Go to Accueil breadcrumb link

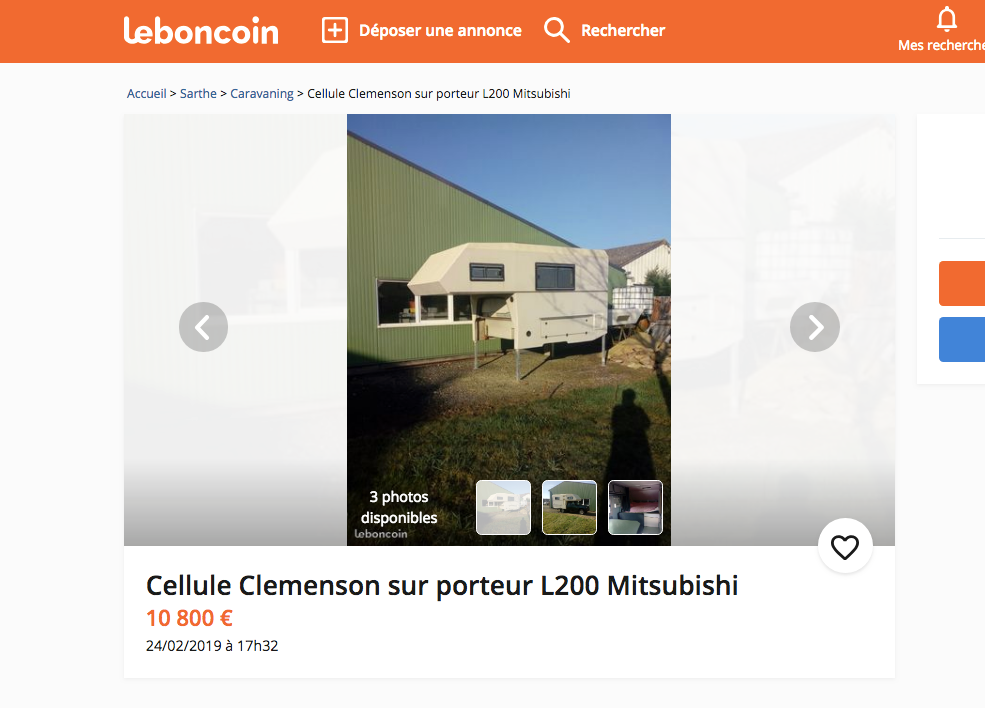[146, 94]
